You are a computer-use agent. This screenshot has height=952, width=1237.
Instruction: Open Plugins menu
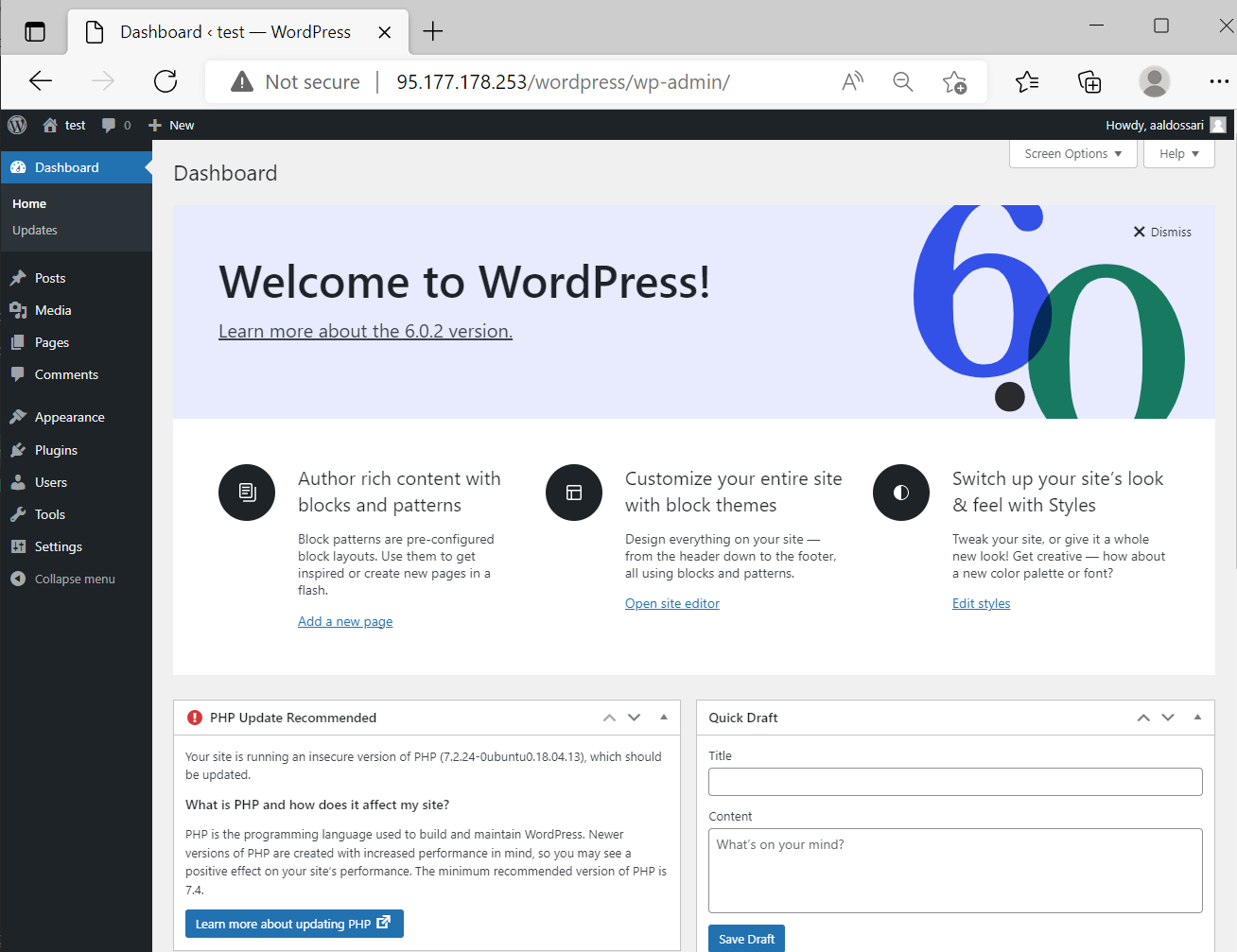tap(76, 450)
